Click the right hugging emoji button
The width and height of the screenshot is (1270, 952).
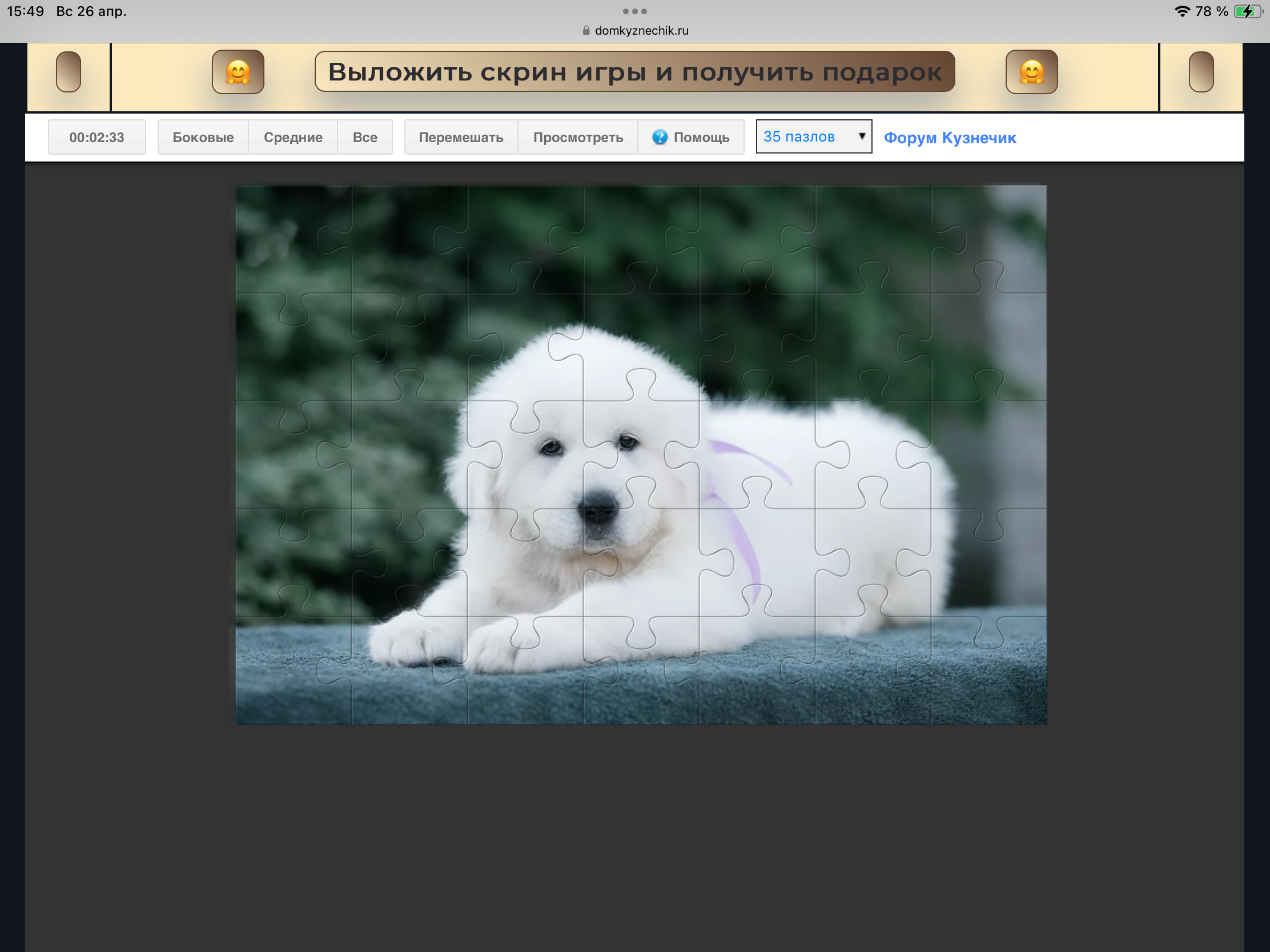(x=1031, y=72)
